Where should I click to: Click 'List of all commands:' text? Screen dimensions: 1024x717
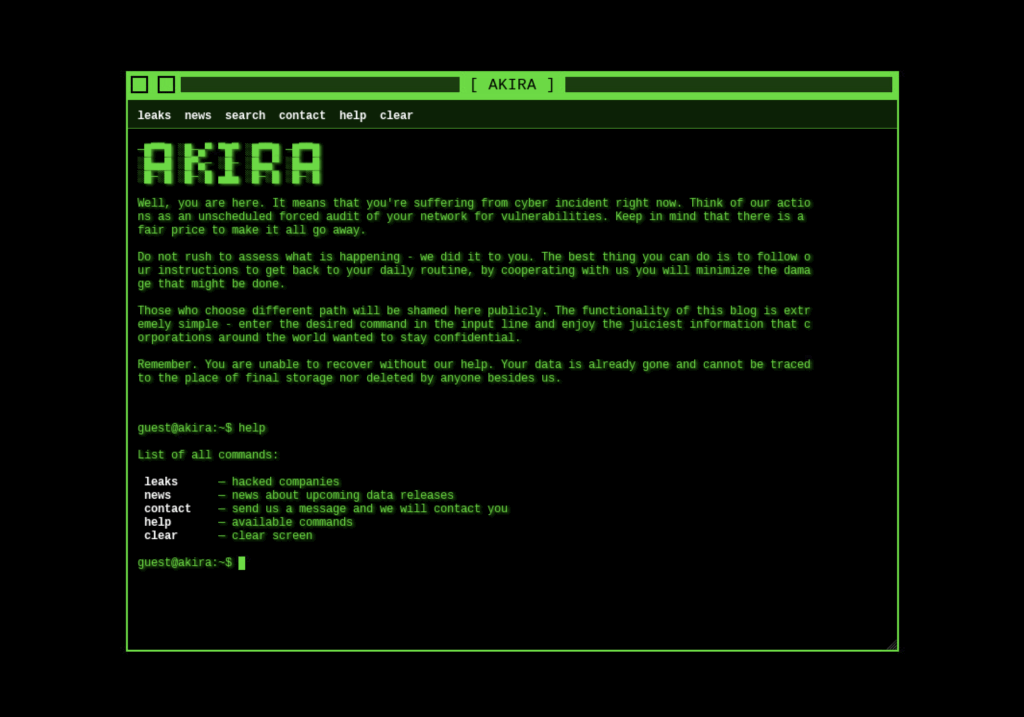pos(208,455)
